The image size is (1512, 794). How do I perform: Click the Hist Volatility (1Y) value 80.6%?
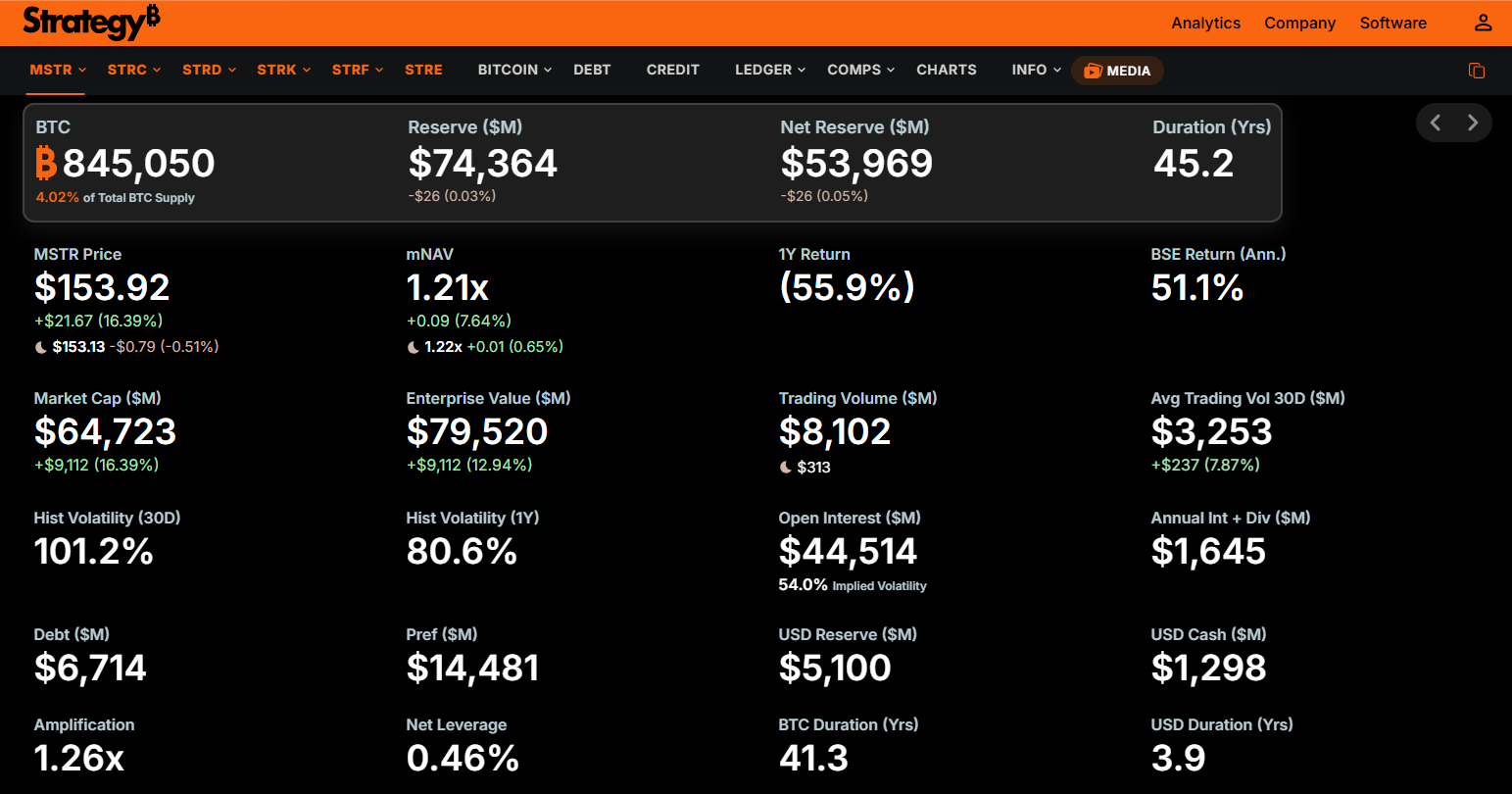click(462, 551)
